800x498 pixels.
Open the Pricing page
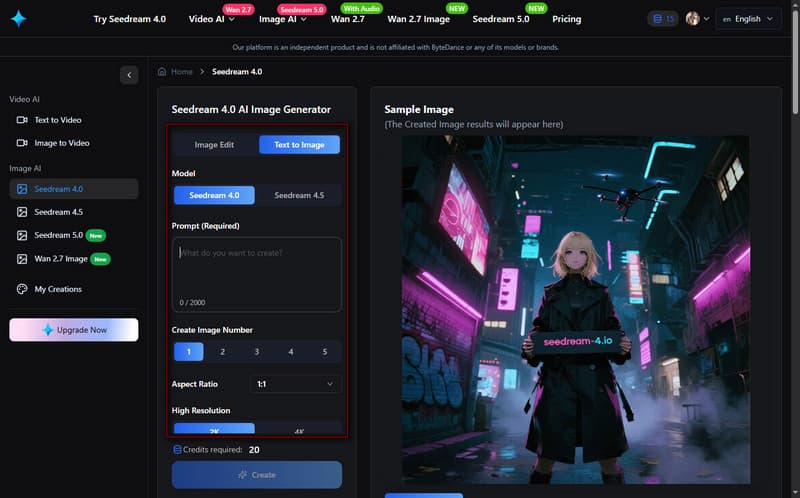pyautogui.click(x=566, y=19)
